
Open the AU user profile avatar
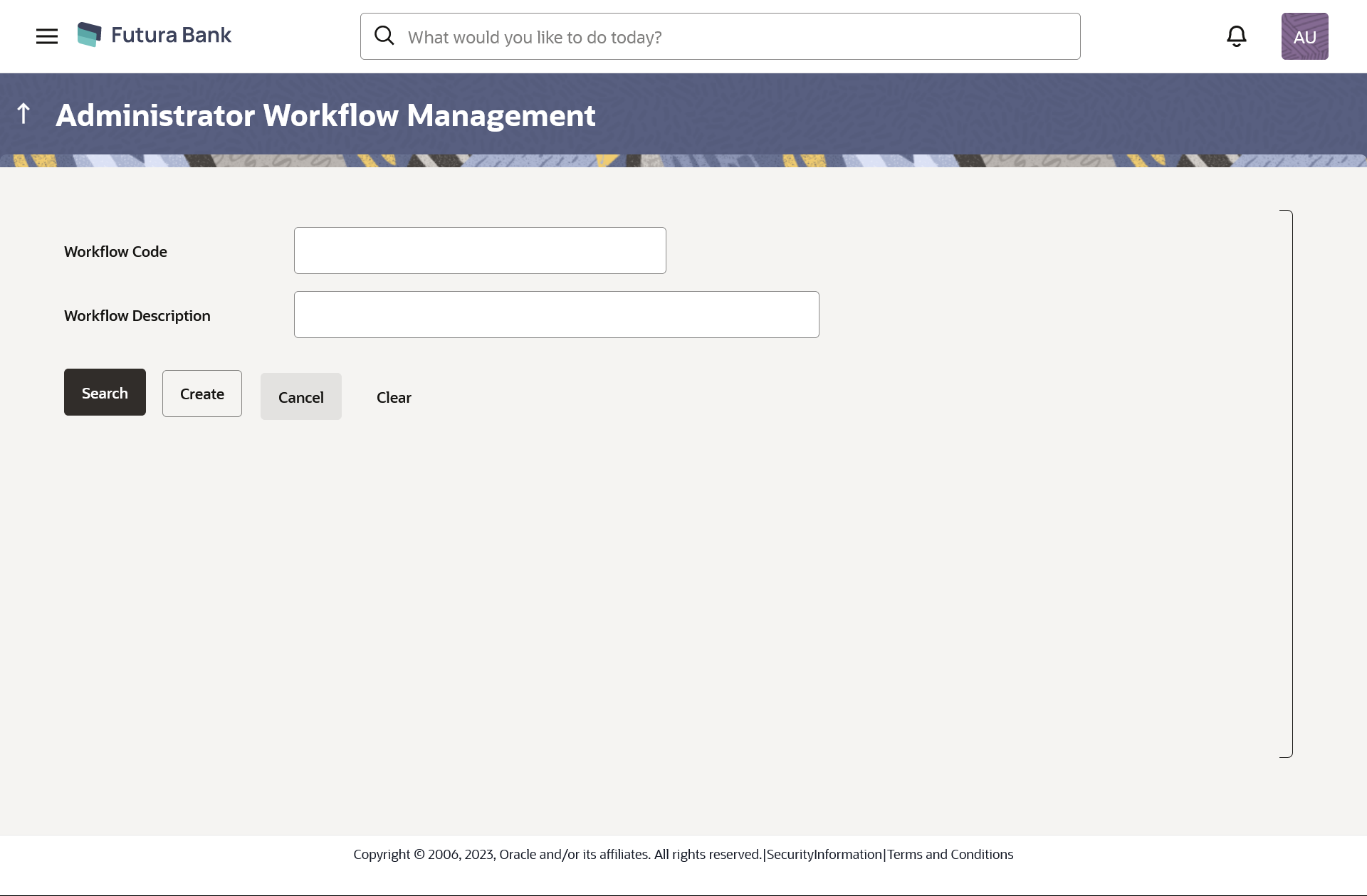(x=1304, y=36)
